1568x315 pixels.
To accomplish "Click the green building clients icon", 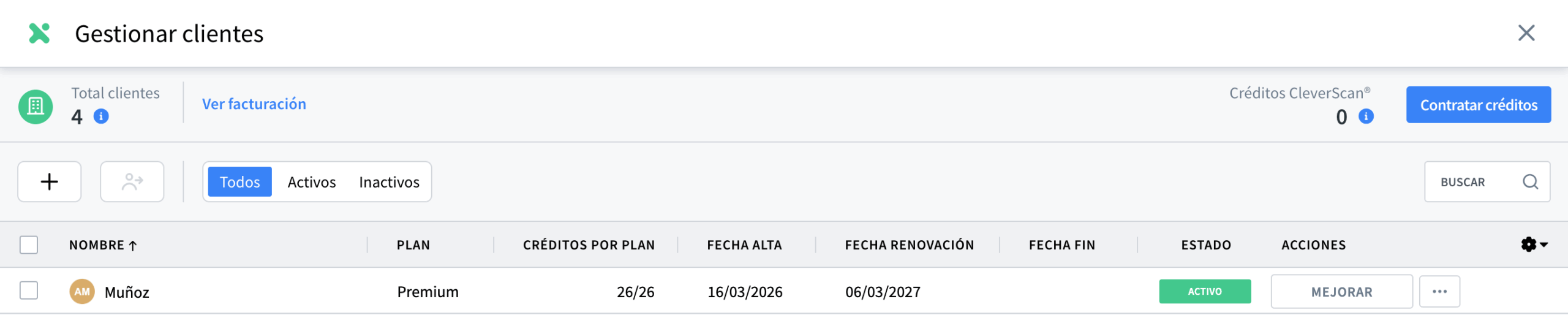I will click(x=36, y=107).
